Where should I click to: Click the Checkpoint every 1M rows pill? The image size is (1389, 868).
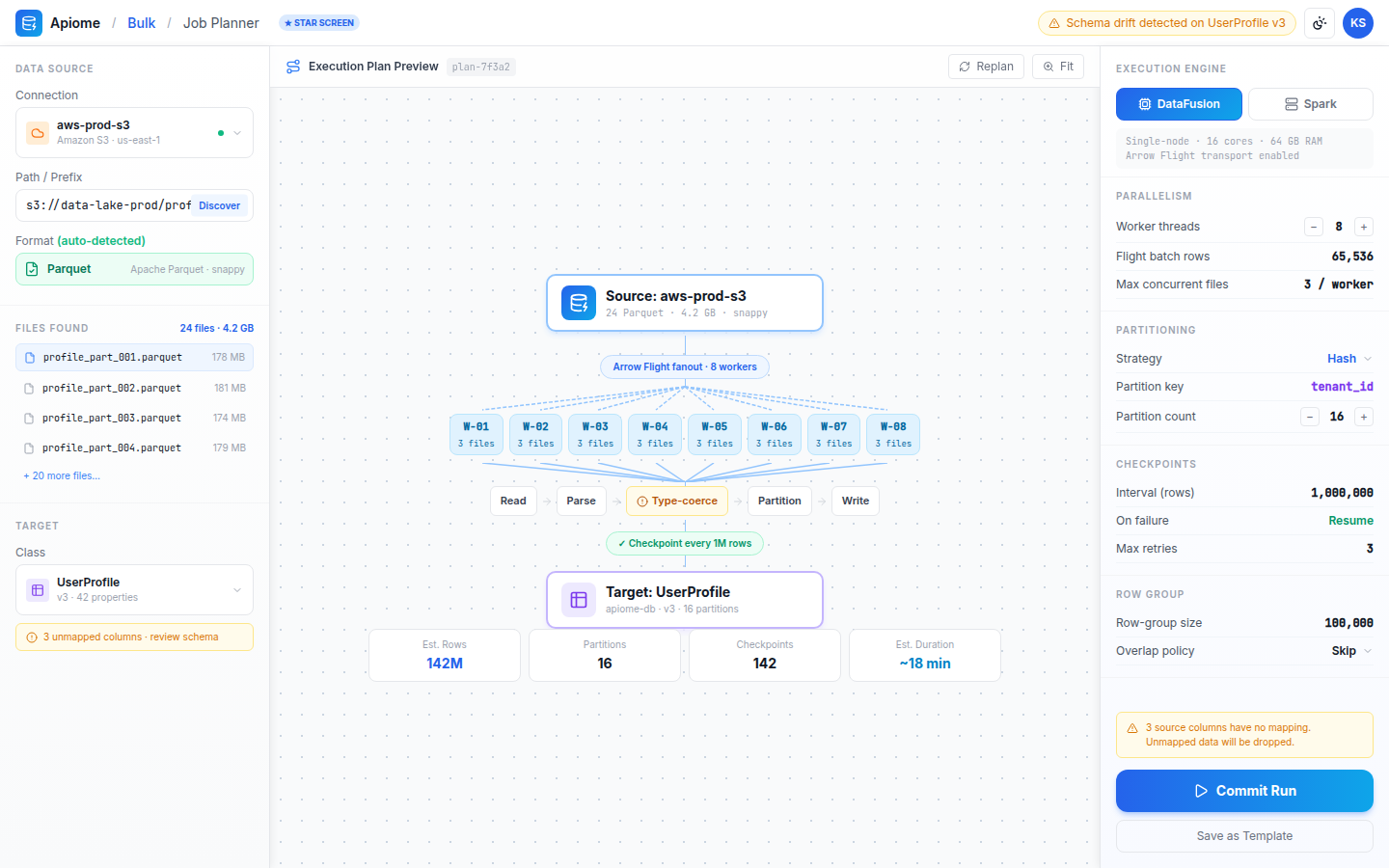tap(685, 543)
